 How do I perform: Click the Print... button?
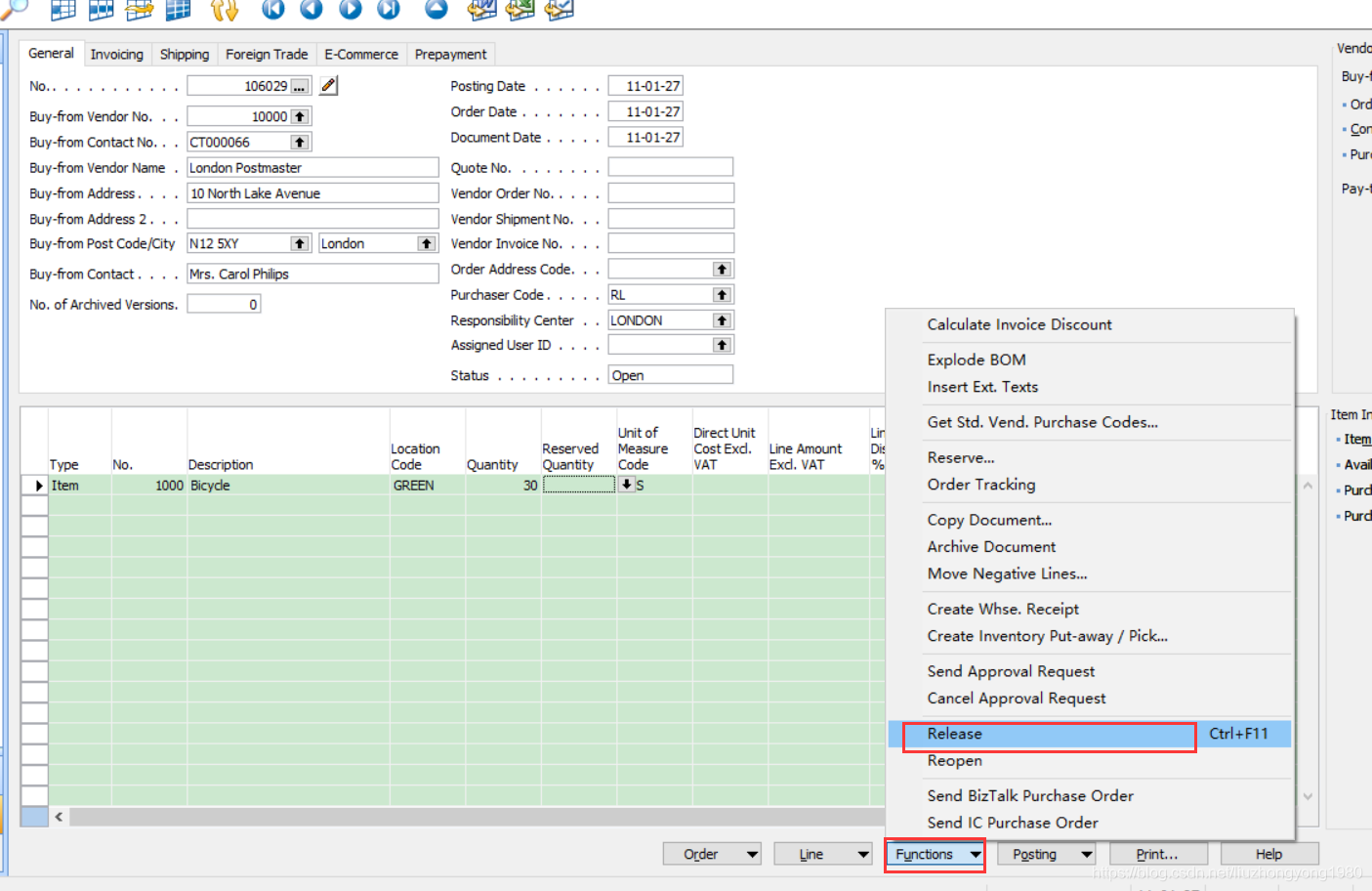(x=1158, y=854)
